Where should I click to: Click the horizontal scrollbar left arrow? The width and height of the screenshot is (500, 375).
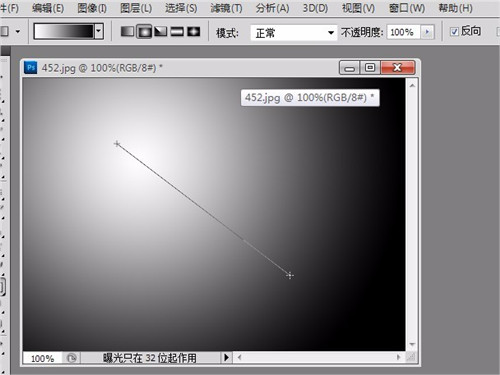pos(239,357)
